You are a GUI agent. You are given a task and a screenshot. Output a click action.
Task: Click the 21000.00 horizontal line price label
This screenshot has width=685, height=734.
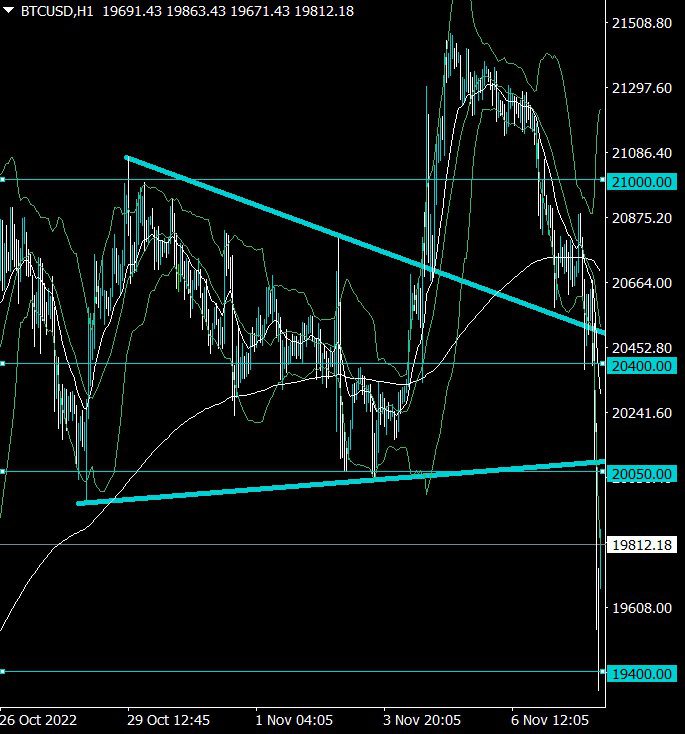(x=641, y=182)
